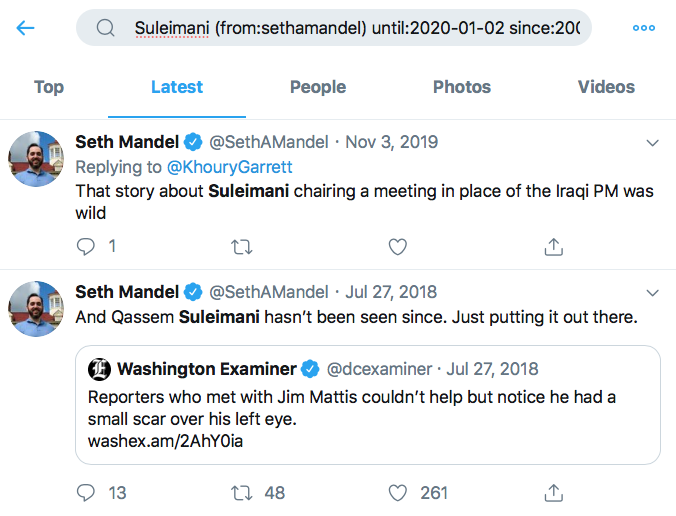Like the tweet with 261 likes
The width and height of the screenshot is (676, 516).
(397, 492)
